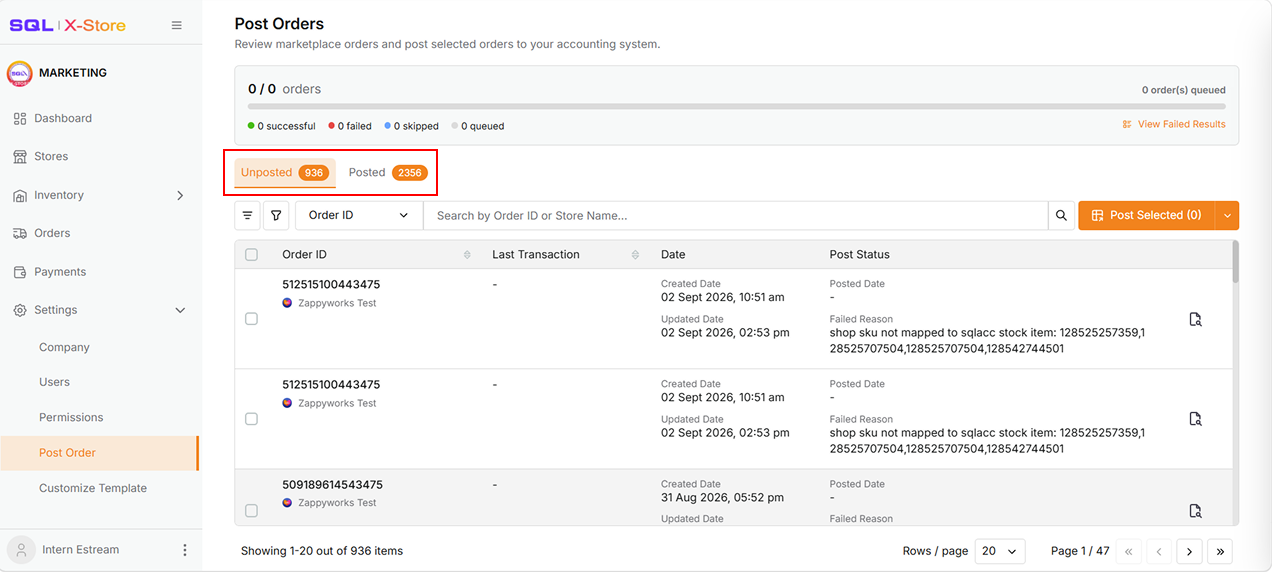This screenshot has width=1272, height=572.
Task: Click the search magnifier button
Action: [x=1062, y=215]
